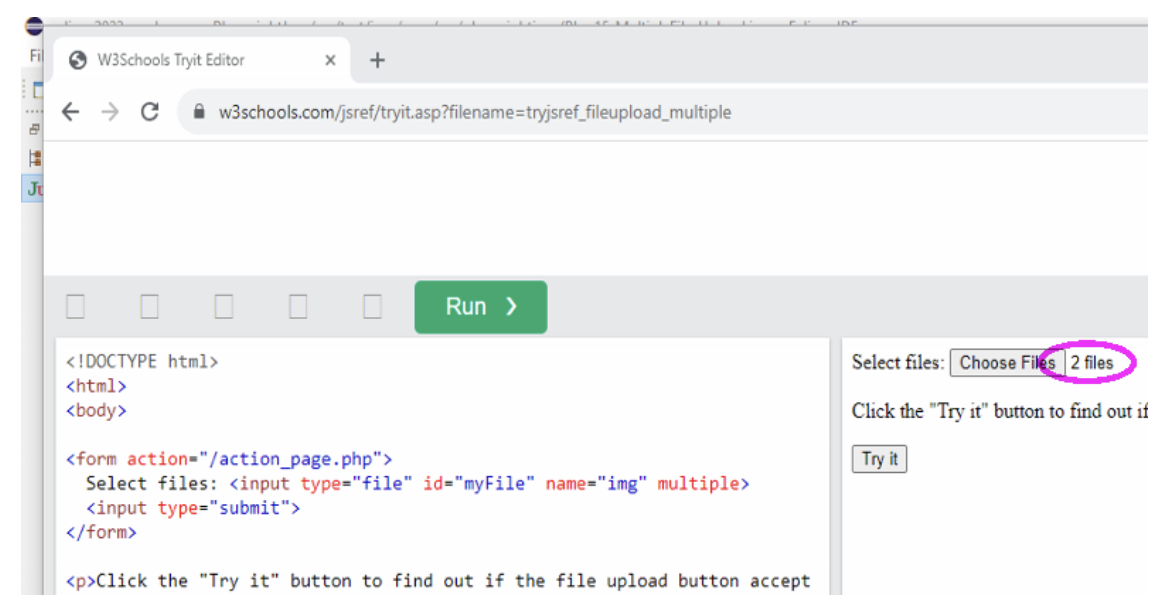
Task: Click the browser back navigation arrow
Action: 70,112
